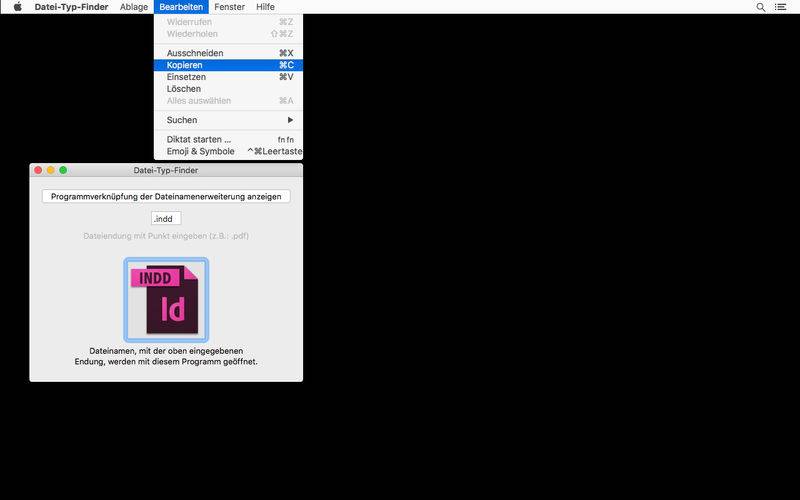Viewport: 800px width, 500px height.
Task: Click the INDD InDesign file icon
Action: click(x=166, y=299)
